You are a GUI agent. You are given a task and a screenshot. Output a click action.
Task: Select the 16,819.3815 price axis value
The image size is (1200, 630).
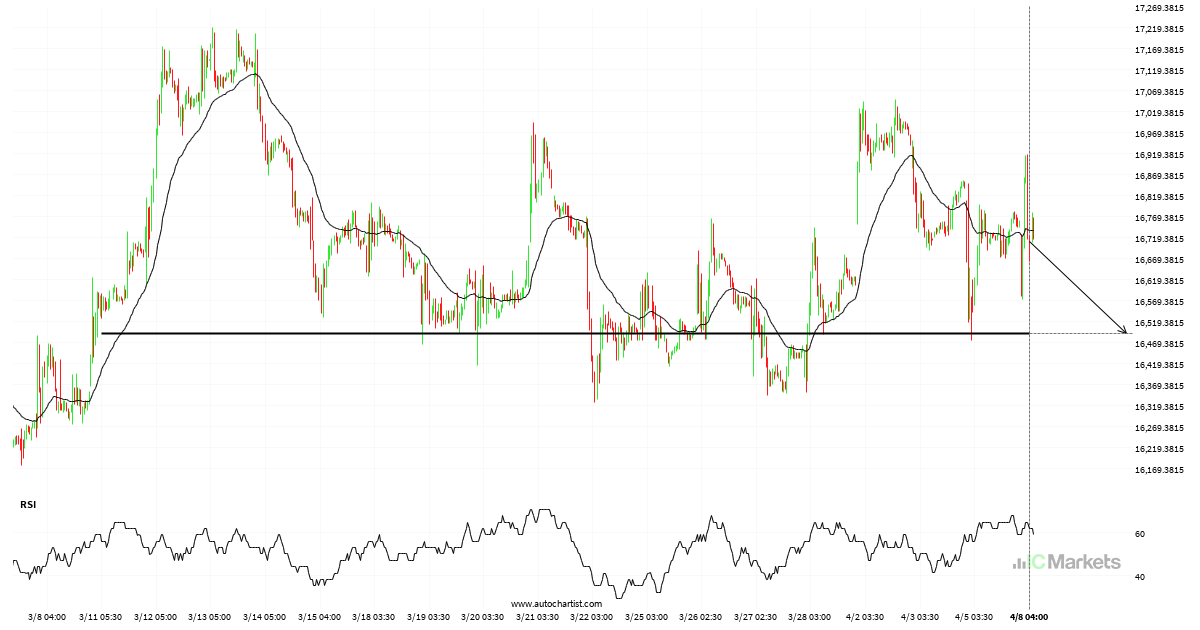tap(1160, 197)
